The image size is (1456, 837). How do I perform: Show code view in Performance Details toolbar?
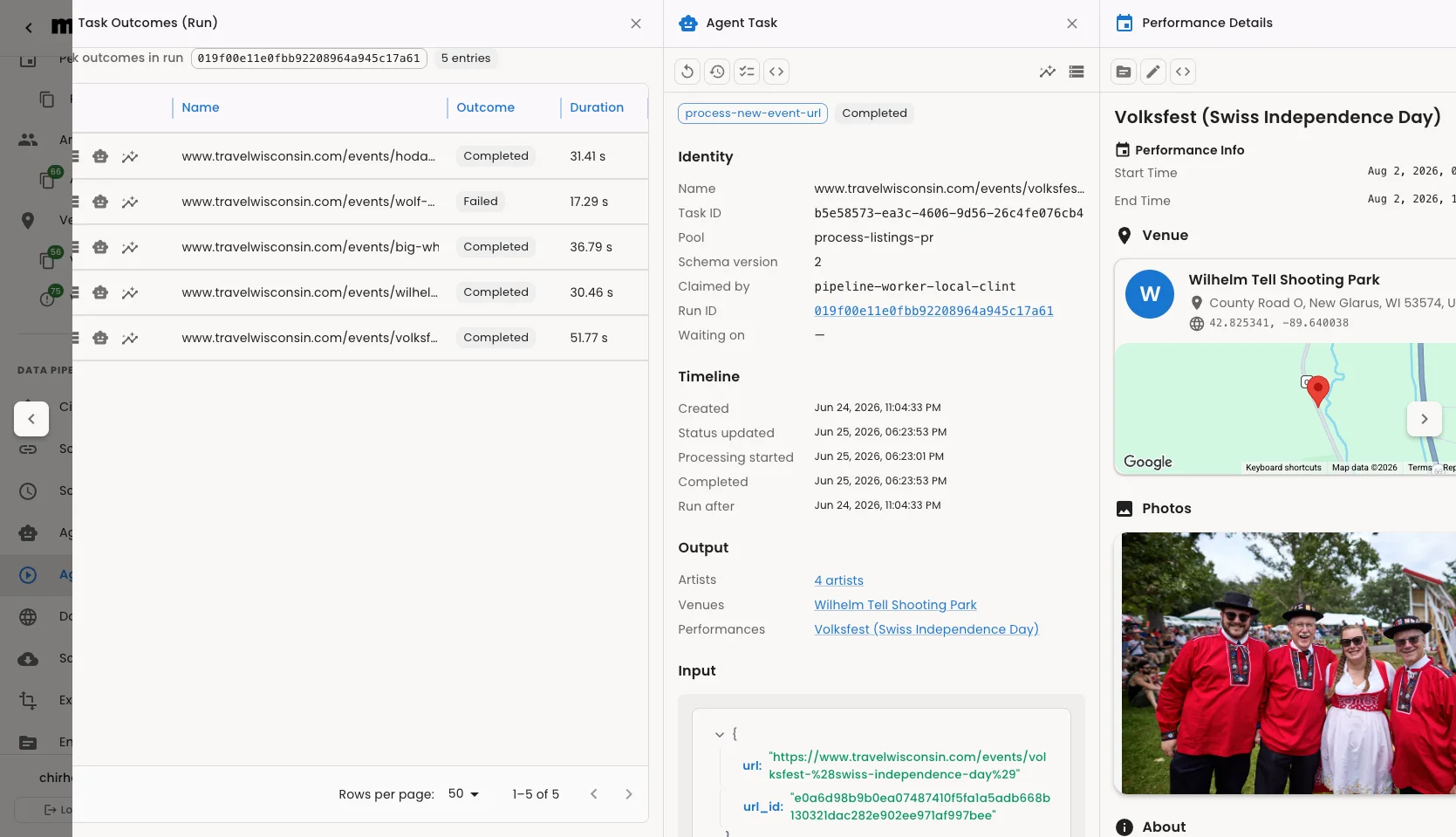1183,72
